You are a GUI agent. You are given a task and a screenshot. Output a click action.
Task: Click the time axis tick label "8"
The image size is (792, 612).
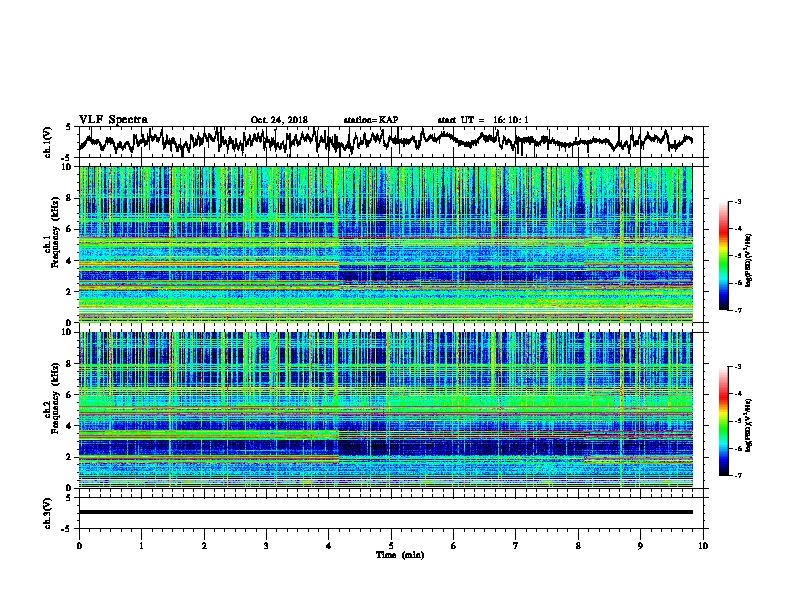click(x=578, y=546)
